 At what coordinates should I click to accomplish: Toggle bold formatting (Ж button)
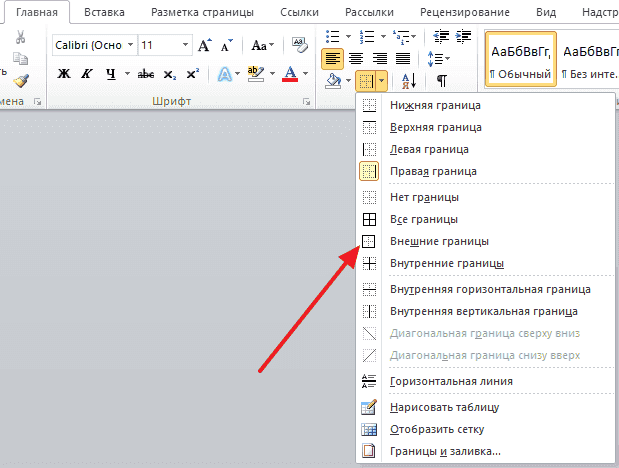pyautogui.click(x=64, y=74)
